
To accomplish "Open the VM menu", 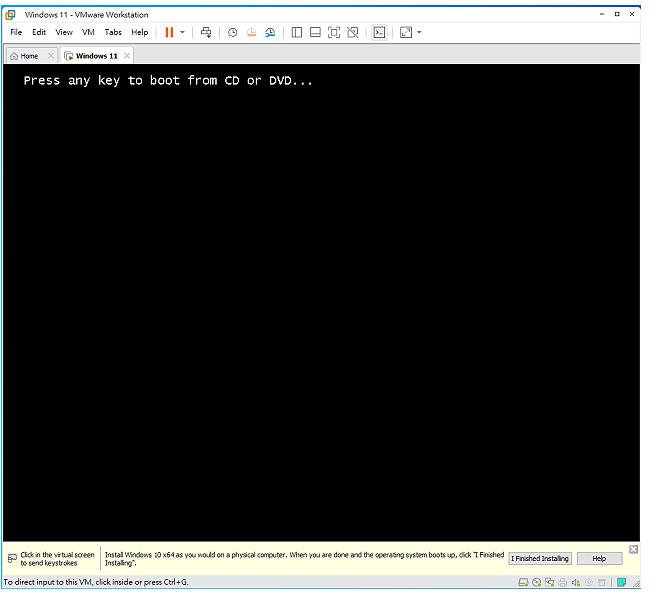I will [88, 32].
